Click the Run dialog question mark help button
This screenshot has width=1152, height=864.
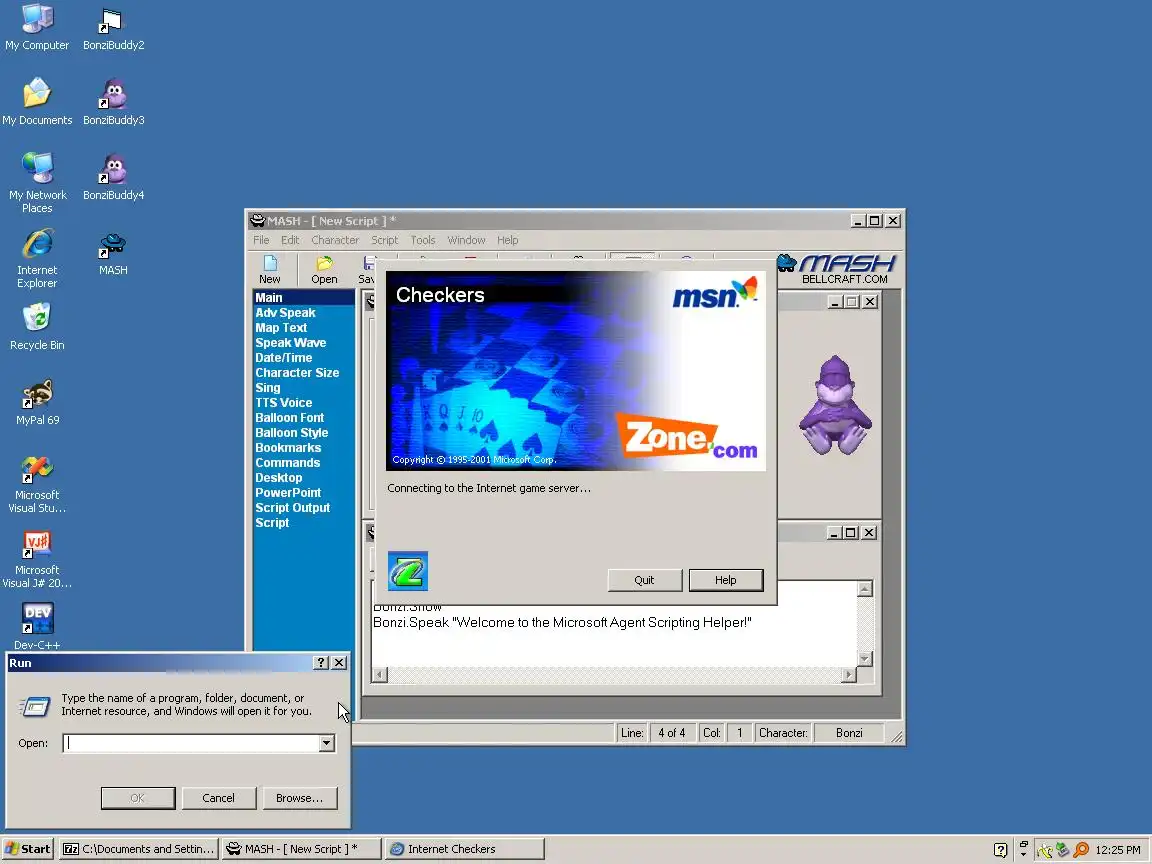pyautogui.click(x=320, y=663)
